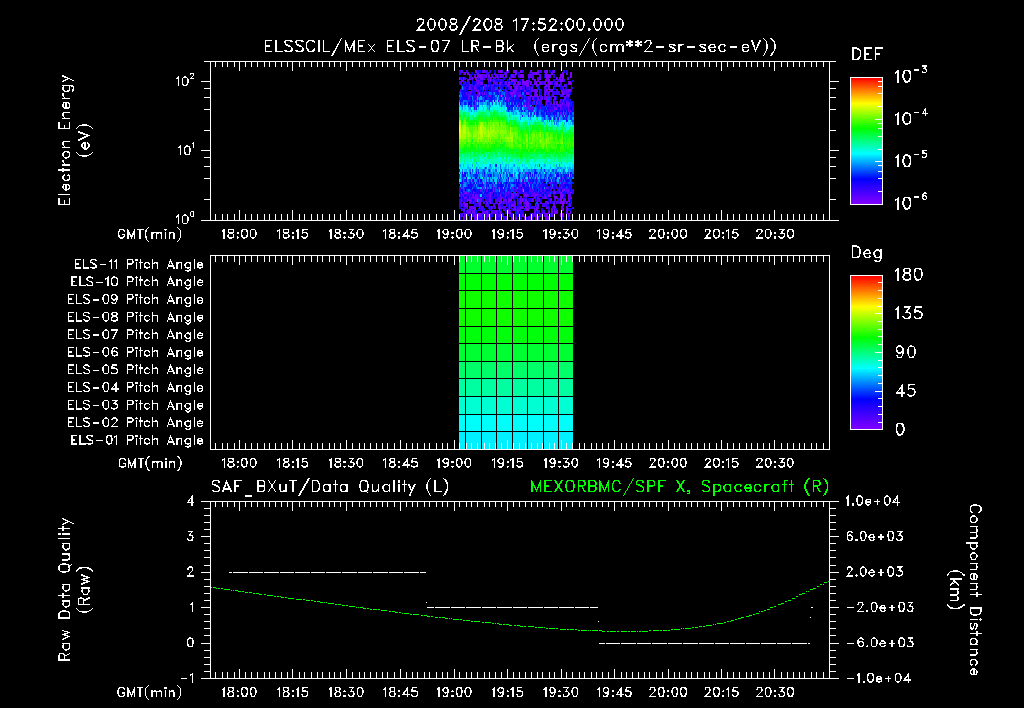Select the ELS-06 Pitch Angle row label

pos(135,352)
